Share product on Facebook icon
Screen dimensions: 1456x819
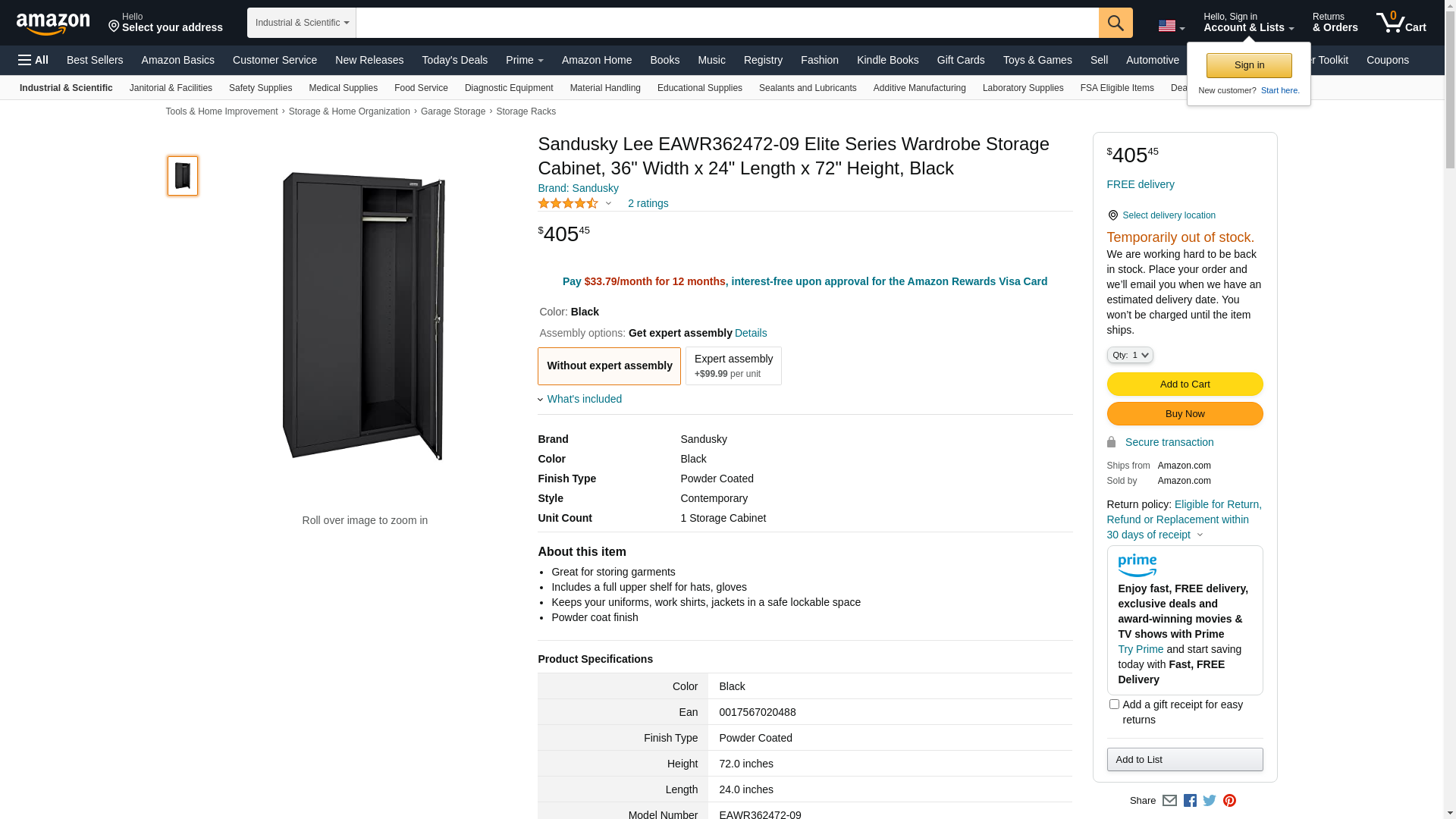click(x=1190, y=801)
